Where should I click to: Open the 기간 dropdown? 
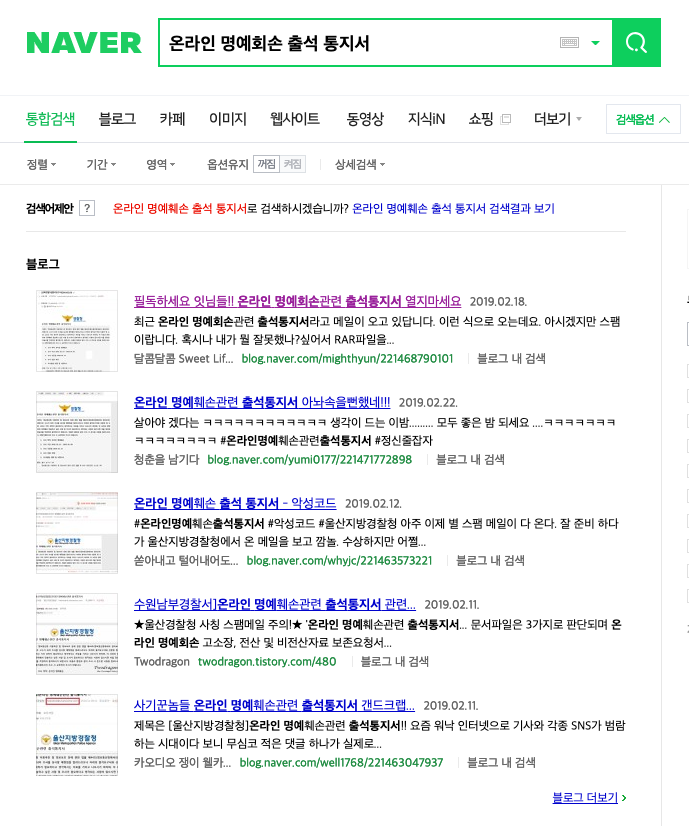[101, 164]
